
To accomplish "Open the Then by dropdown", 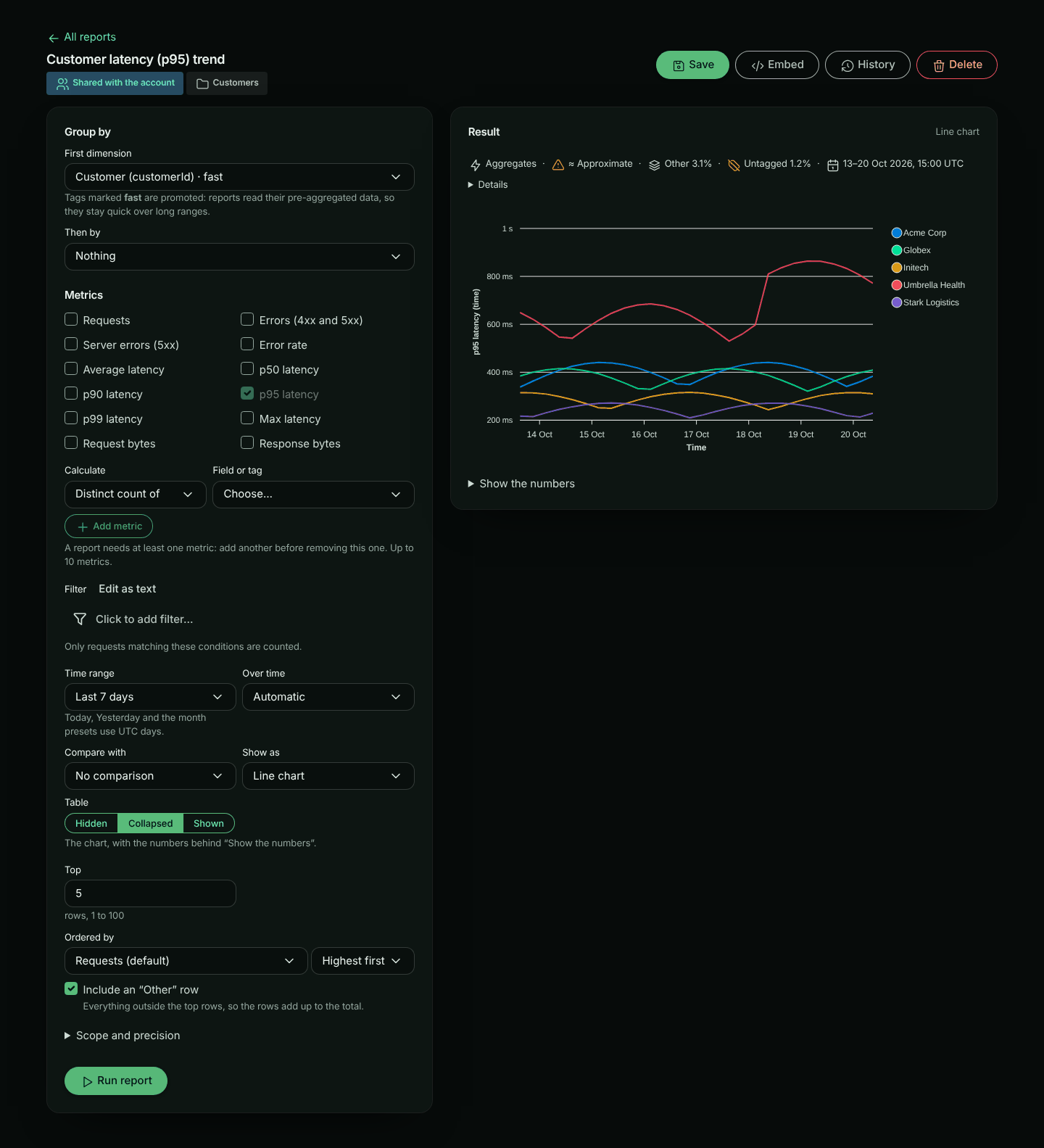I will (239, 257).
